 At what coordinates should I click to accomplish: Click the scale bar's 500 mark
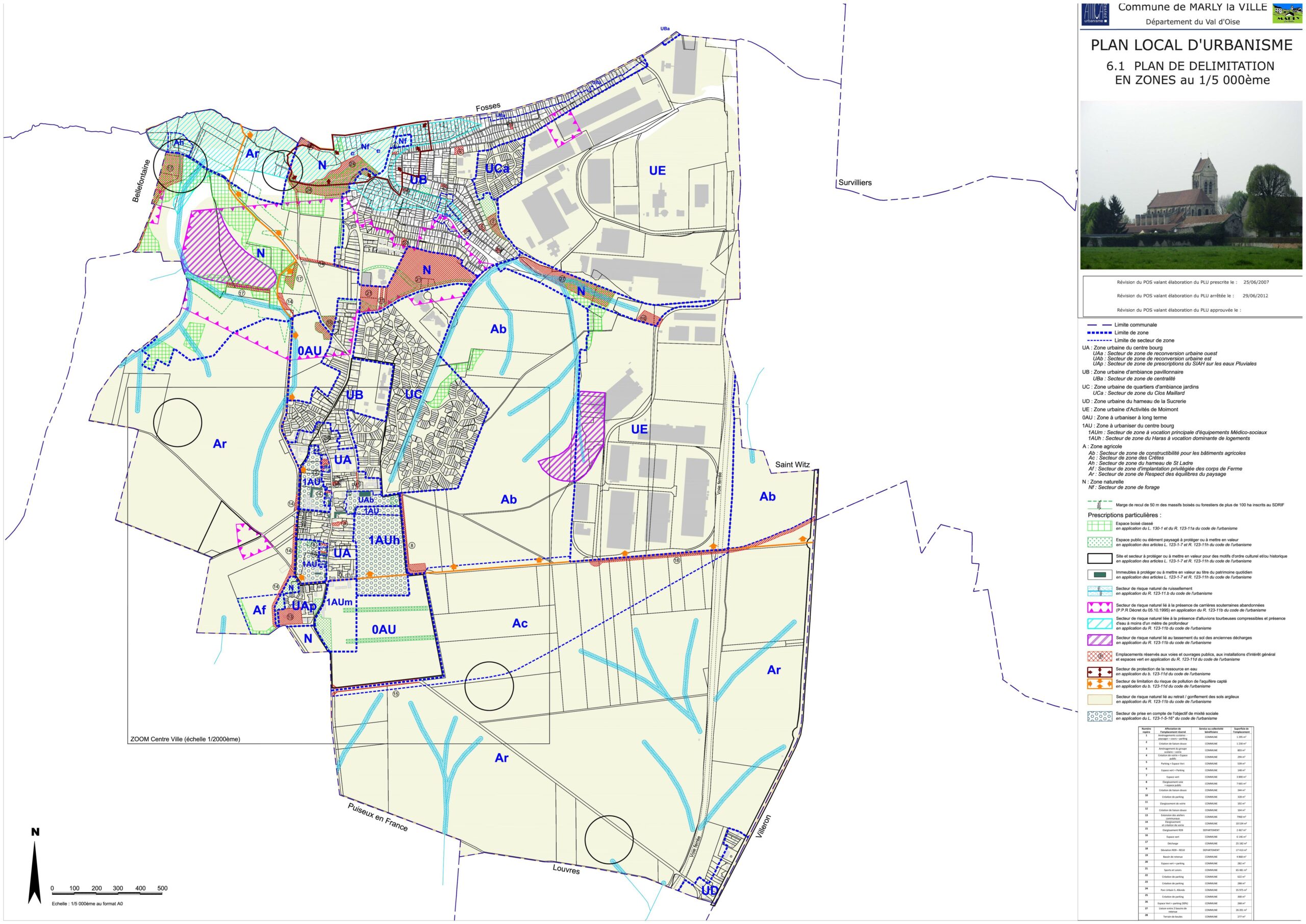point(162,888)
